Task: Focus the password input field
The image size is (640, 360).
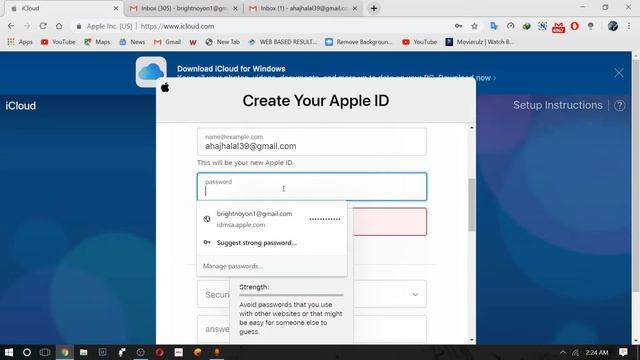Action: tap(312, 187)
